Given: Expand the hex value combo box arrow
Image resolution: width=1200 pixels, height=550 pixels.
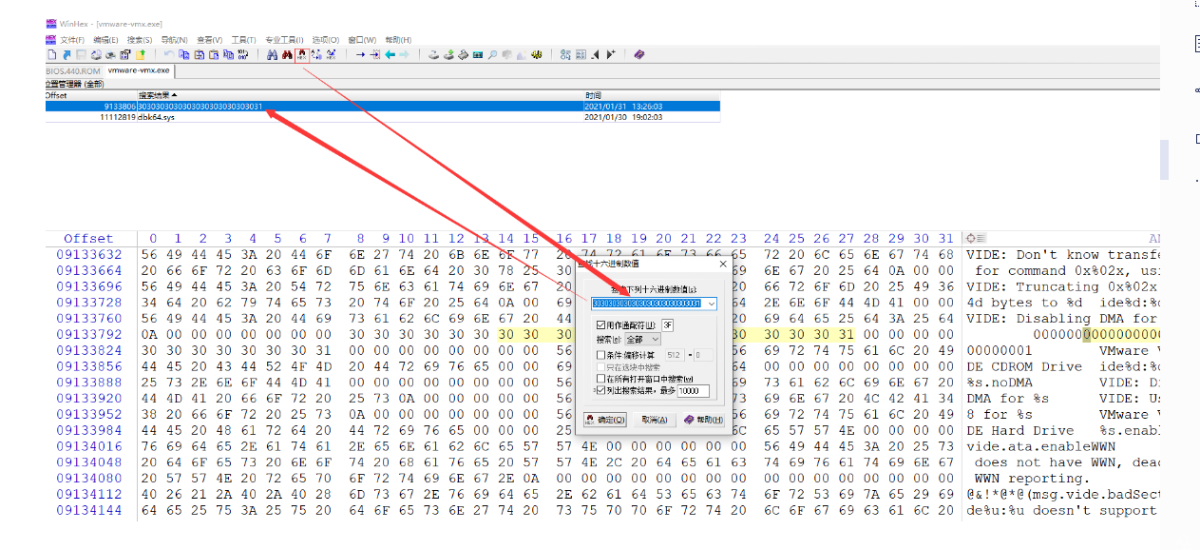Looking at the screenshot, I should 711,303.
